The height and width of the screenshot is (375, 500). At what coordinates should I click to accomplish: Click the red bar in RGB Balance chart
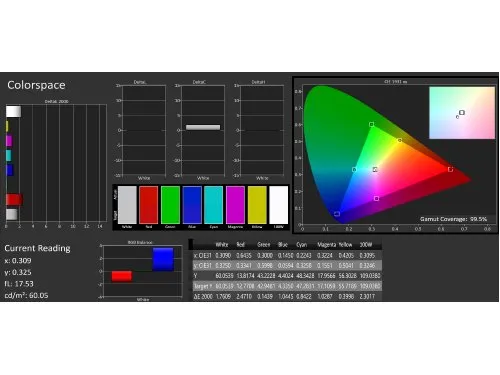122,276
